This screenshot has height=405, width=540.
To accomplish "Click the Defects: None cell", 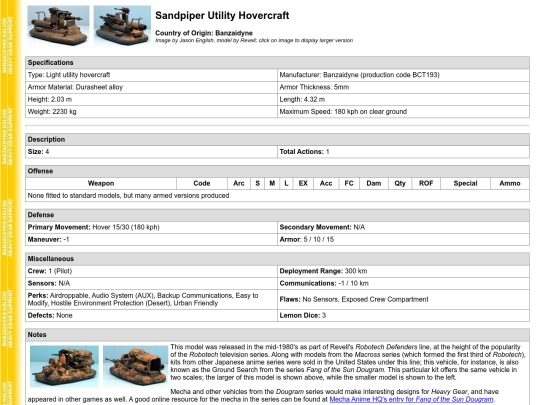I will pos(151,315).
